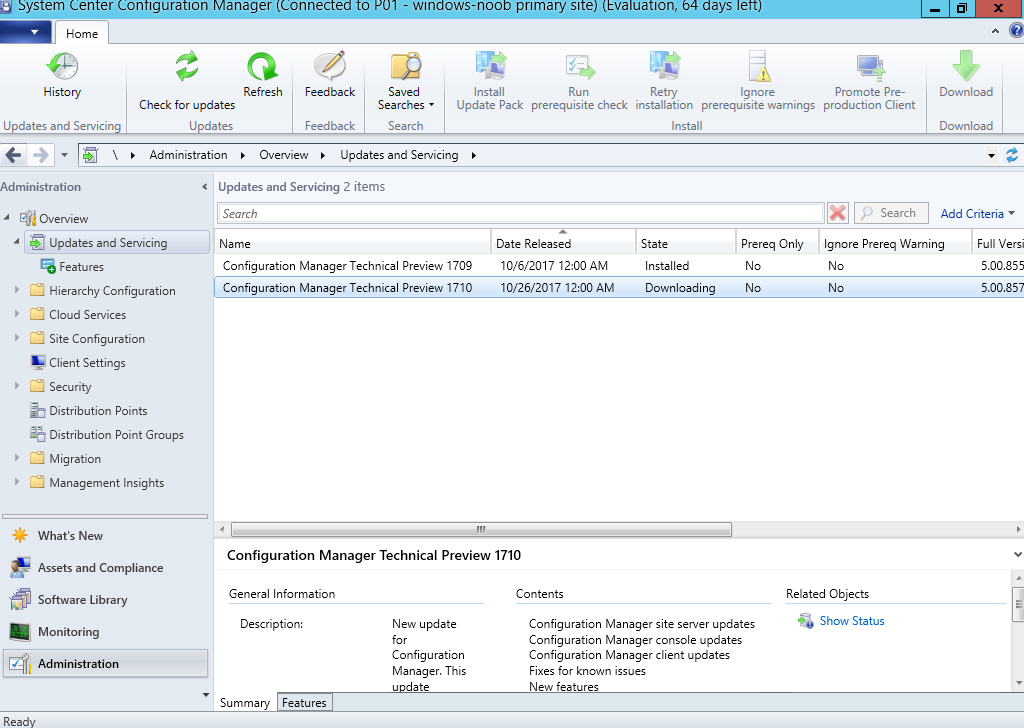Open Saved Searches dropdown in ribbon
The width and height of the screenshot is (1024, 728).
pyautogui.click(x=405, y=81)
